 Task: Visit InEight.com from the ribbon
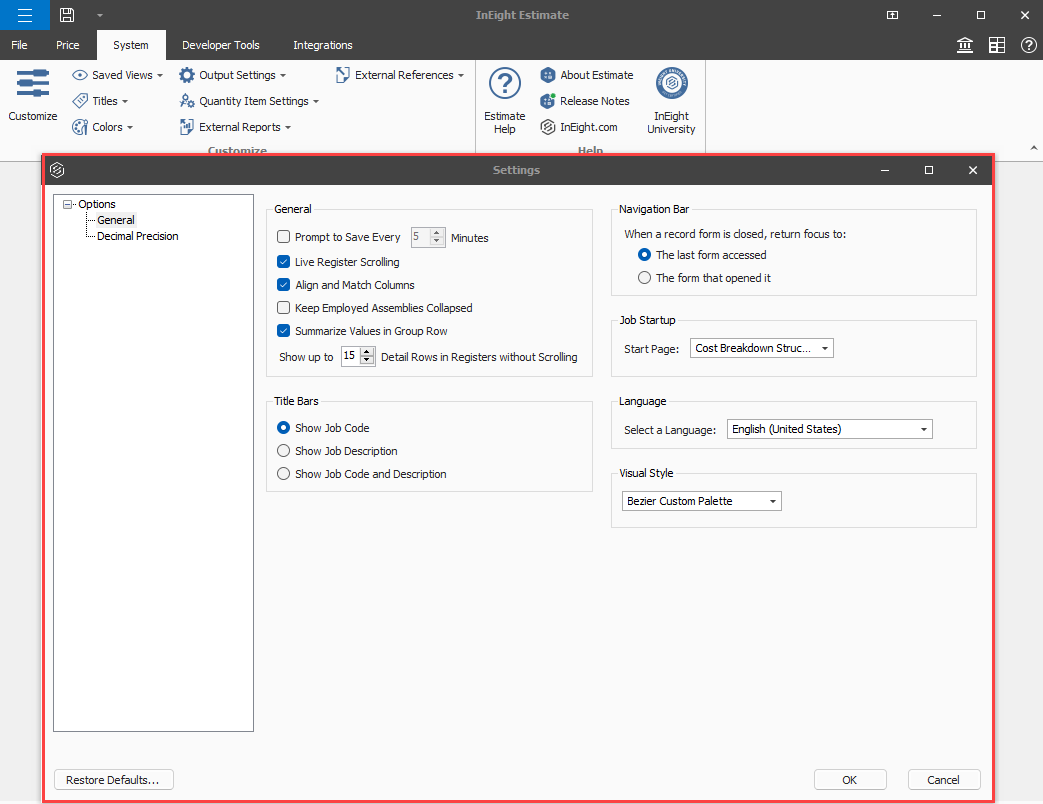pos(579,127)
